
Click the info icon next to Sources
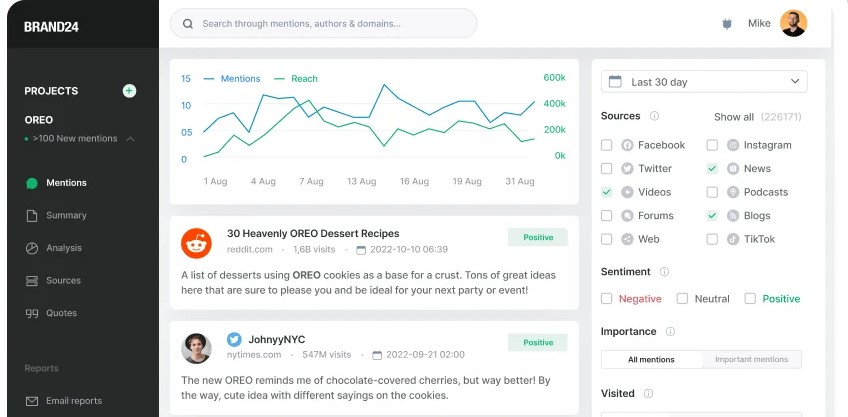pyautogui.click(x=654, y=116)
